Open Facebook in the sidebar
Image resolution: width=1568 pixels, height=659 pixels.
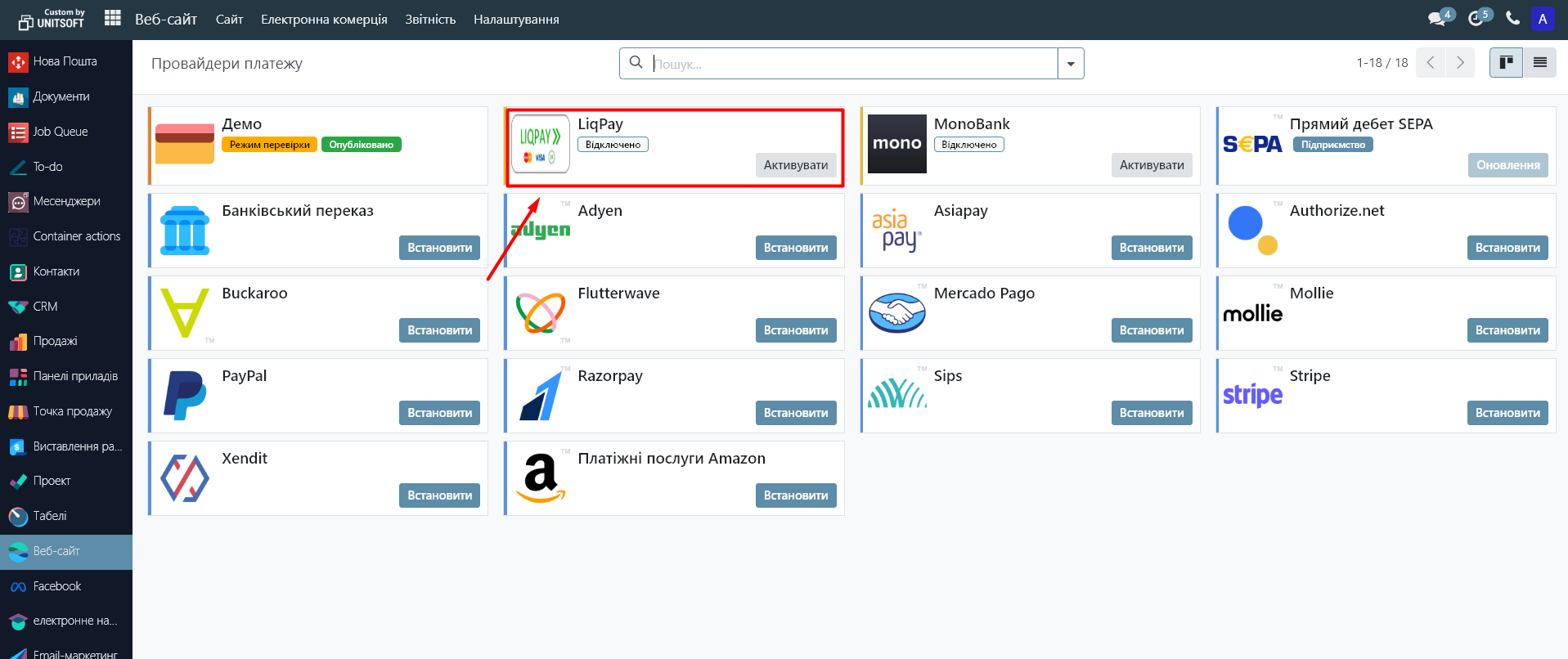coord(66,586)
